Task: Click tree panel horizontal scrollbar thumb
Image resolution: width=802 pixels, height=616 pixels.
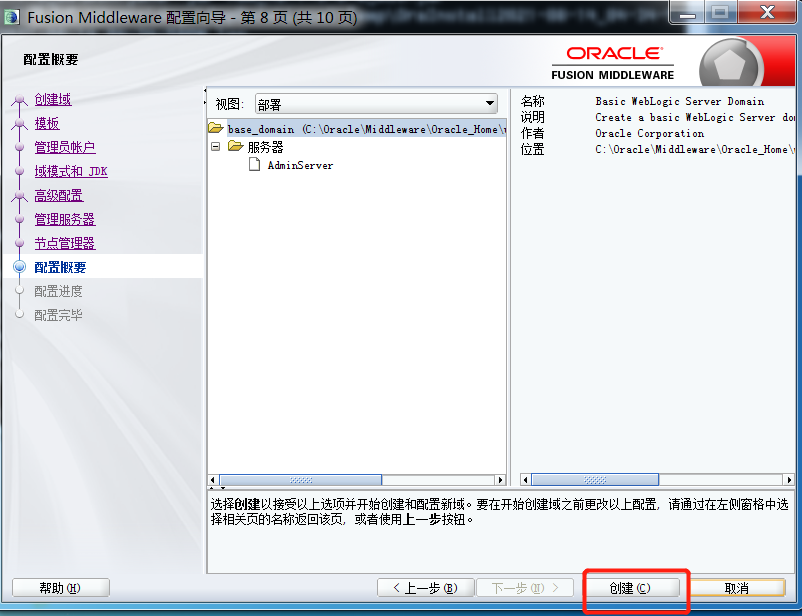Action: (x=301, y=480)
